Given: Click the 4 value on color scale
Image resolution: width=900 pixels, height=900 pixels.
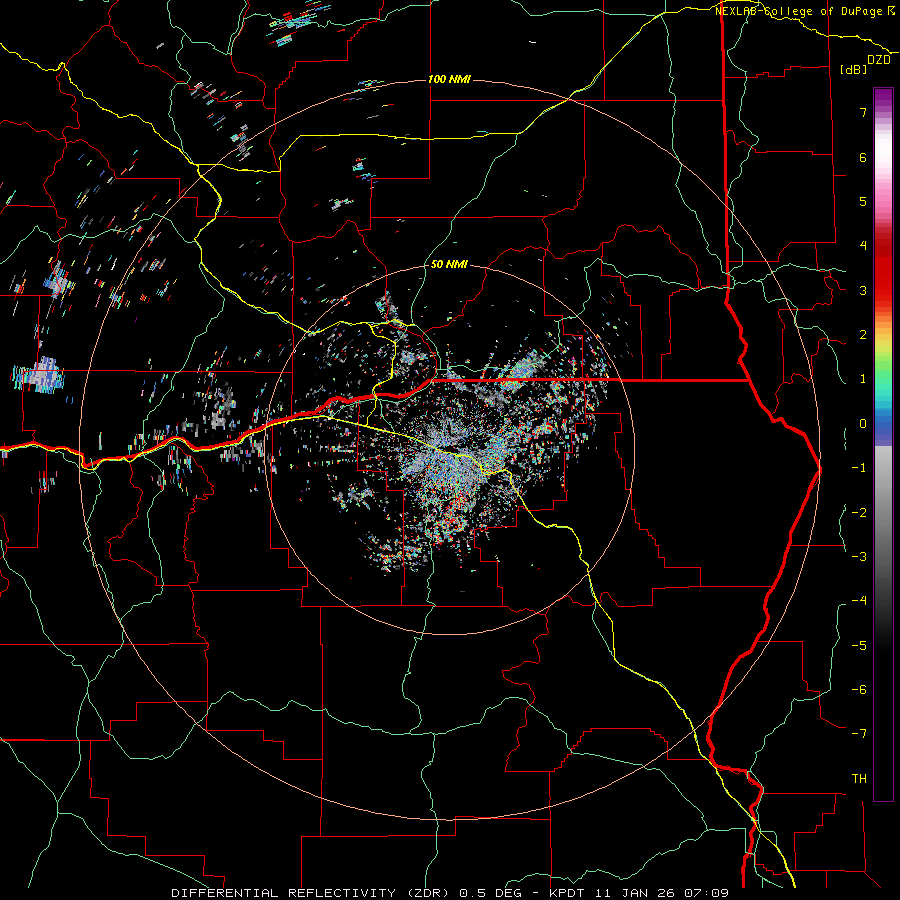Looking at the screenshot, I should coord(863,246).
